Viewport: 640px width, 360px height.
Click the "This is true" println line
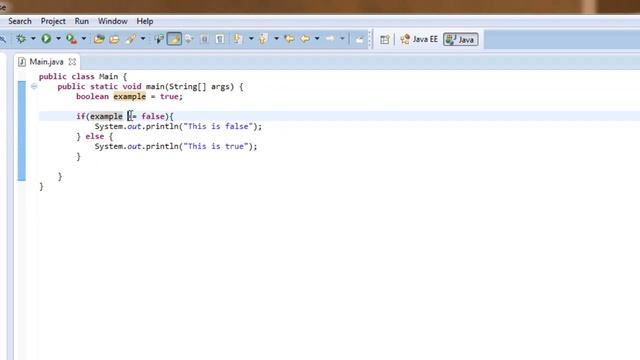tap(176, 146)
